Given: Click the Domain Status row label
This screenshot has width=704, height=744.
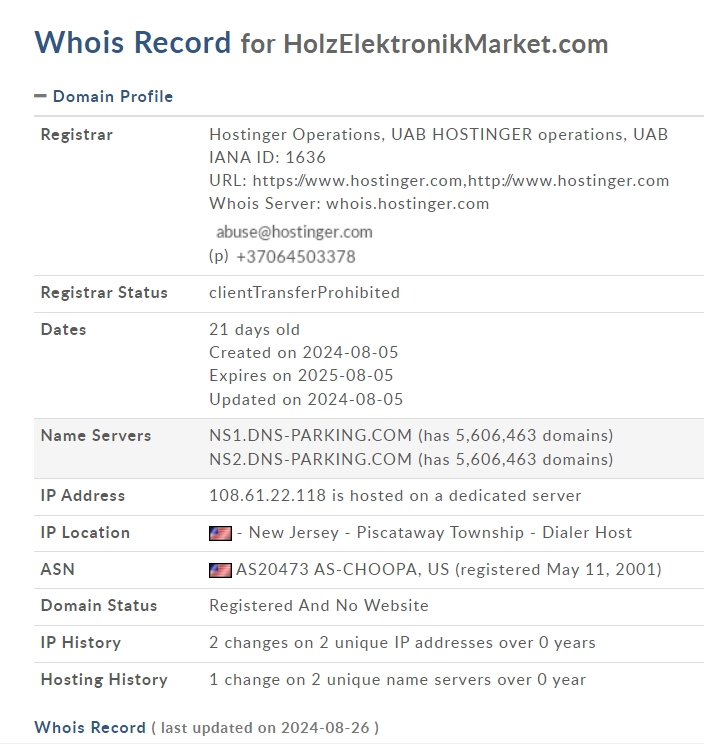Looking at the screenshot, I should point(99,606).
